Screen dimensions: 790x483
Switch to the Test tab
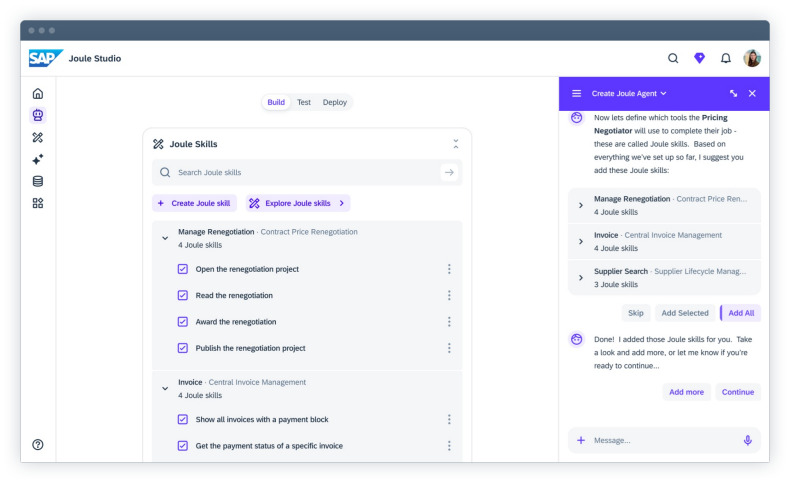coord(304,102)
